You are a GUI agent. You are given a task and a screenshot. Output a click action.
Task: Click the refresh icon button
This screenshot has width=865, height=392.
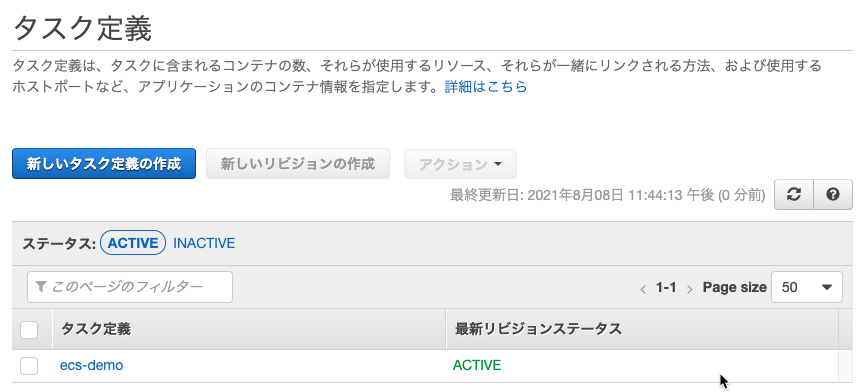tap(794, 194)
